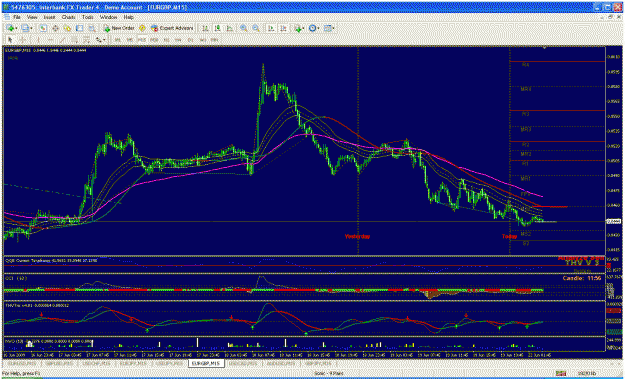Viewport: 625px width, 379px height.
Task: Switch chart to MN timeframe
Action: point(214,40)
